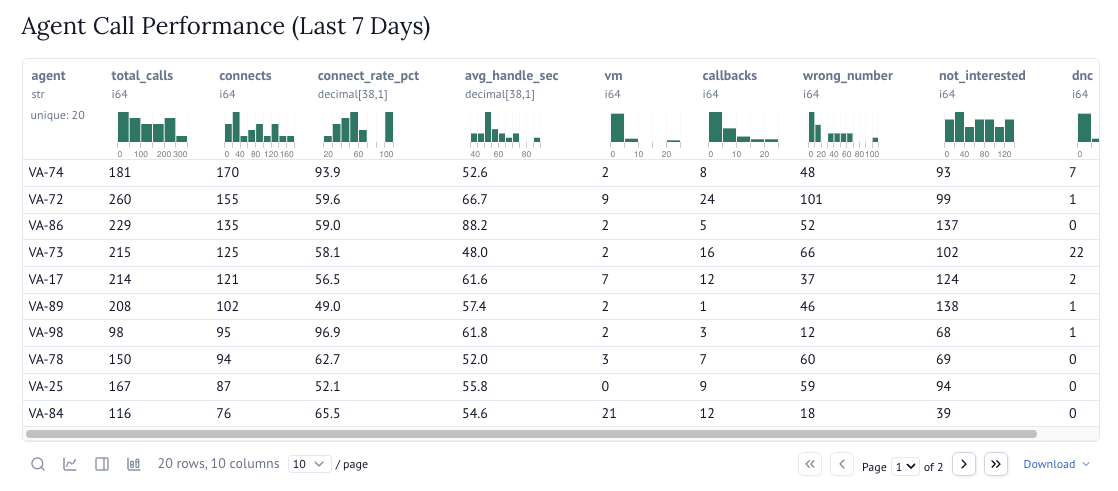This screenshot has width=1118, height=491.
Task: Expand the Download menu
Action: [x=1056, y=464]
